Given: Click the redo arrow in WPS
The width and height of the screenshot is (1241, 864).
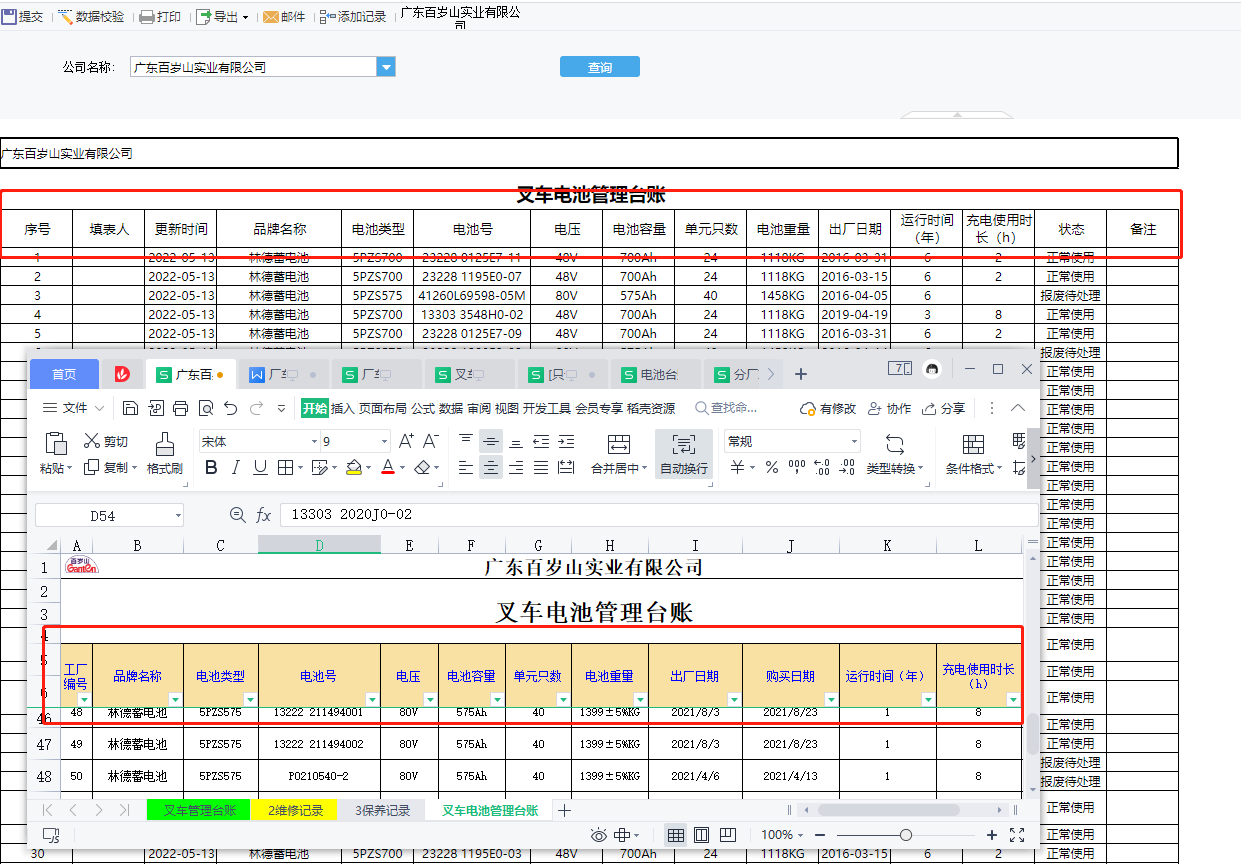Looking at the screenshot, I should [x=257, y=408].
